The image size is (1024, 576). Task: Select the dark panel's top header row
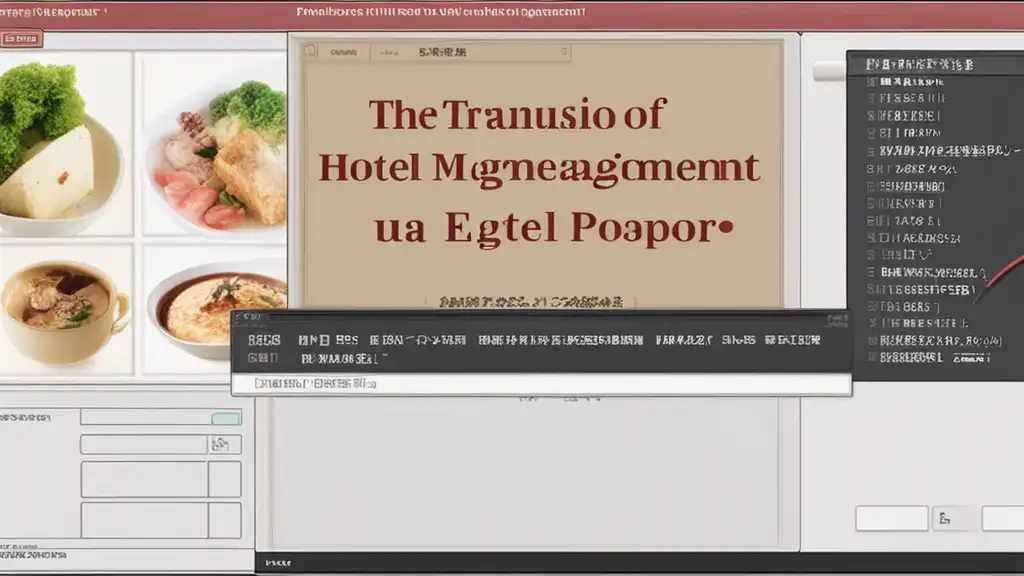935,64
